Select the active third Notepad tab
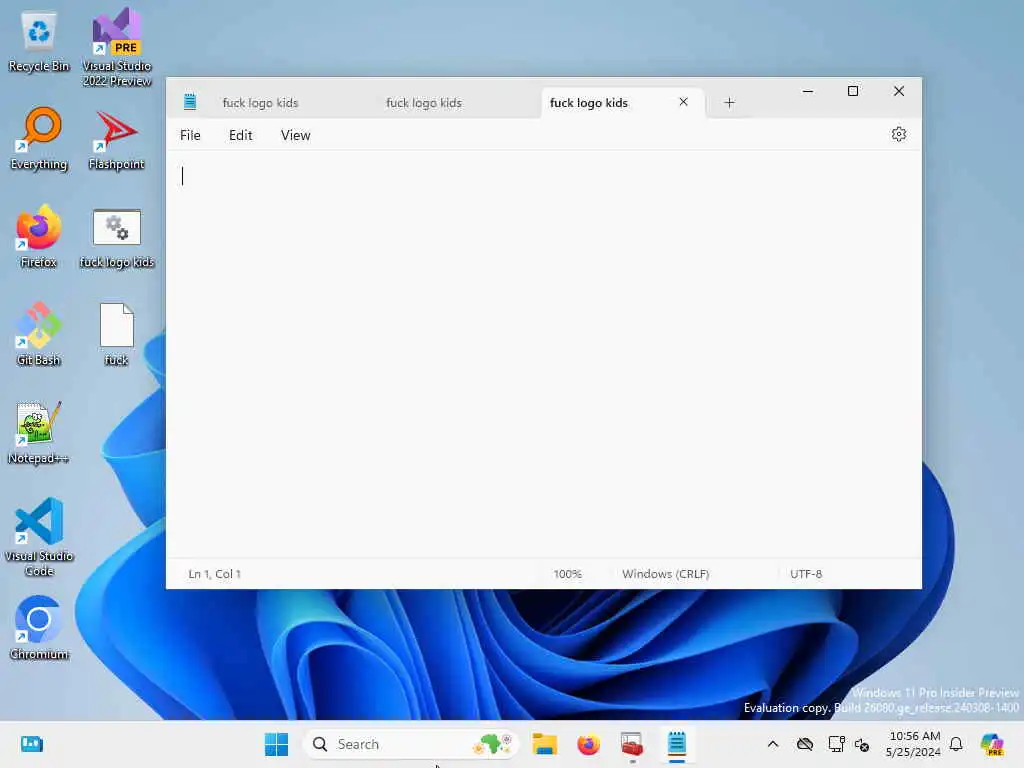 [x=588, y=103]
